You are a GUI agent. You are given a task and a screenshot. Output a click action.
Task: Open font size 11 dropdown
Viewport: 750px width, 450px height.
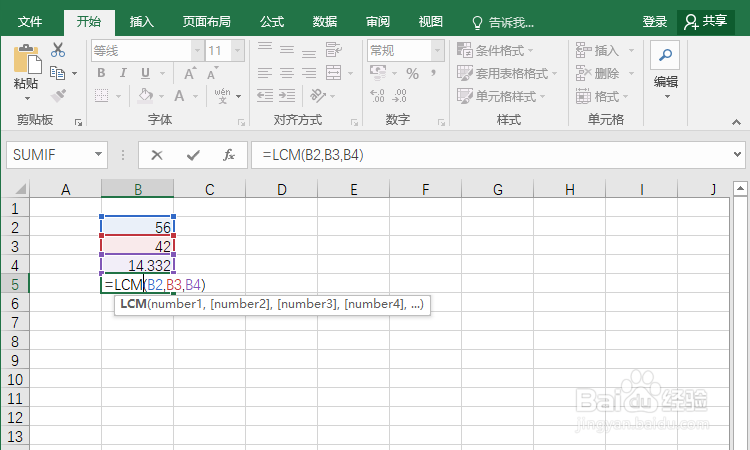tap(238, 51)
